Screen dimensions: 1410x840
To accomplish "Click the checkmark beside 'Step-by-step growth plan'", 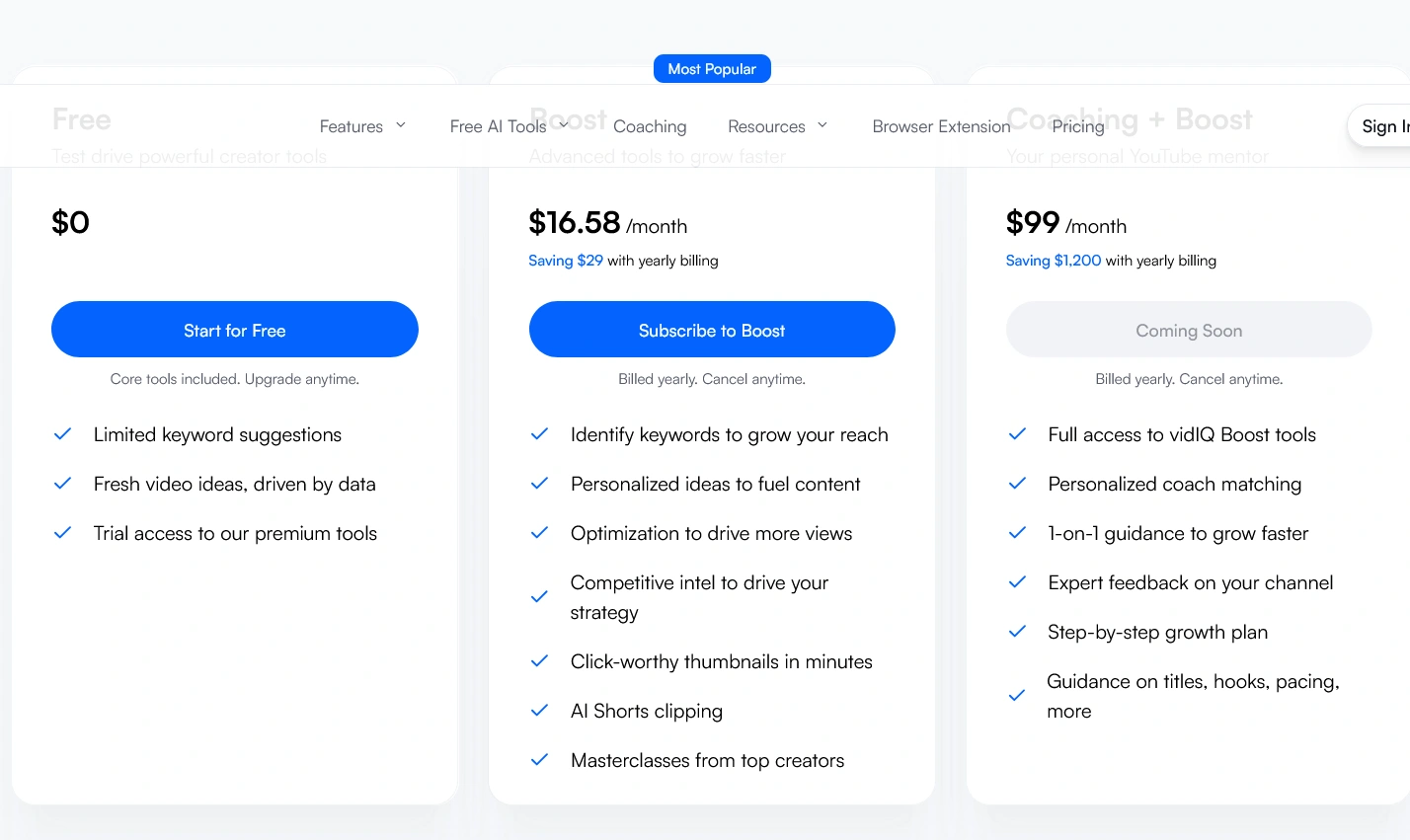I will [1017, 632].
